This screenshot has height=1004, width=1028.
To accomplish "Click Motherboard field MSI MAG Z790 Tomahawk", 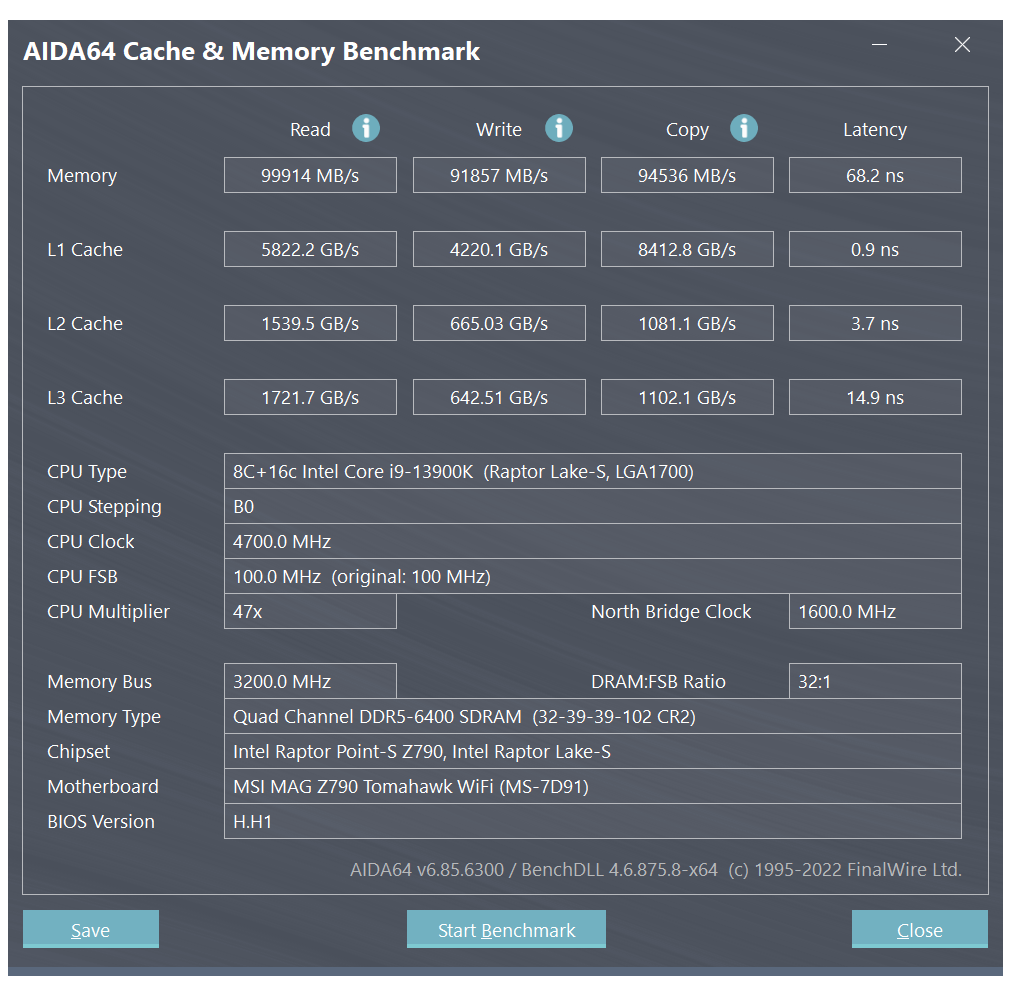I will tap(593, 786).
